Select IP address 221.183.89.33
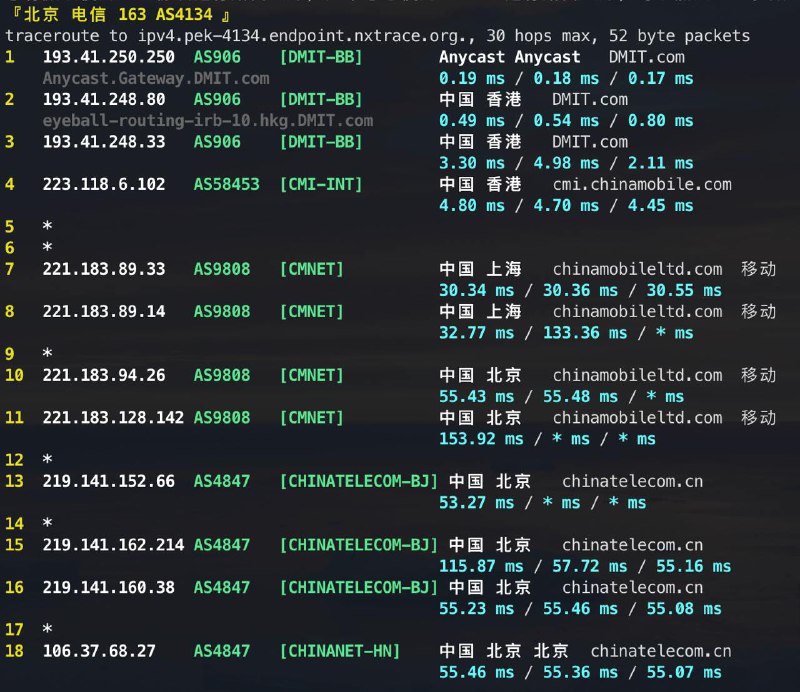 [104, 268]
